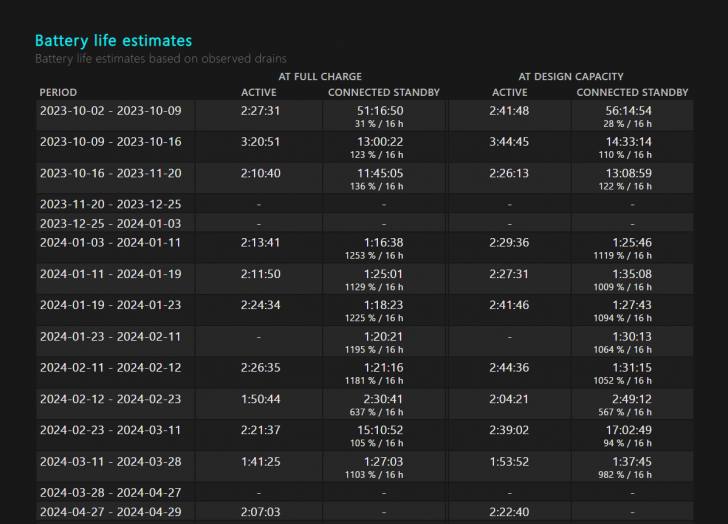Select the 2024-02-12 - 2024-02-23 period cell

[x=110, y=398]
